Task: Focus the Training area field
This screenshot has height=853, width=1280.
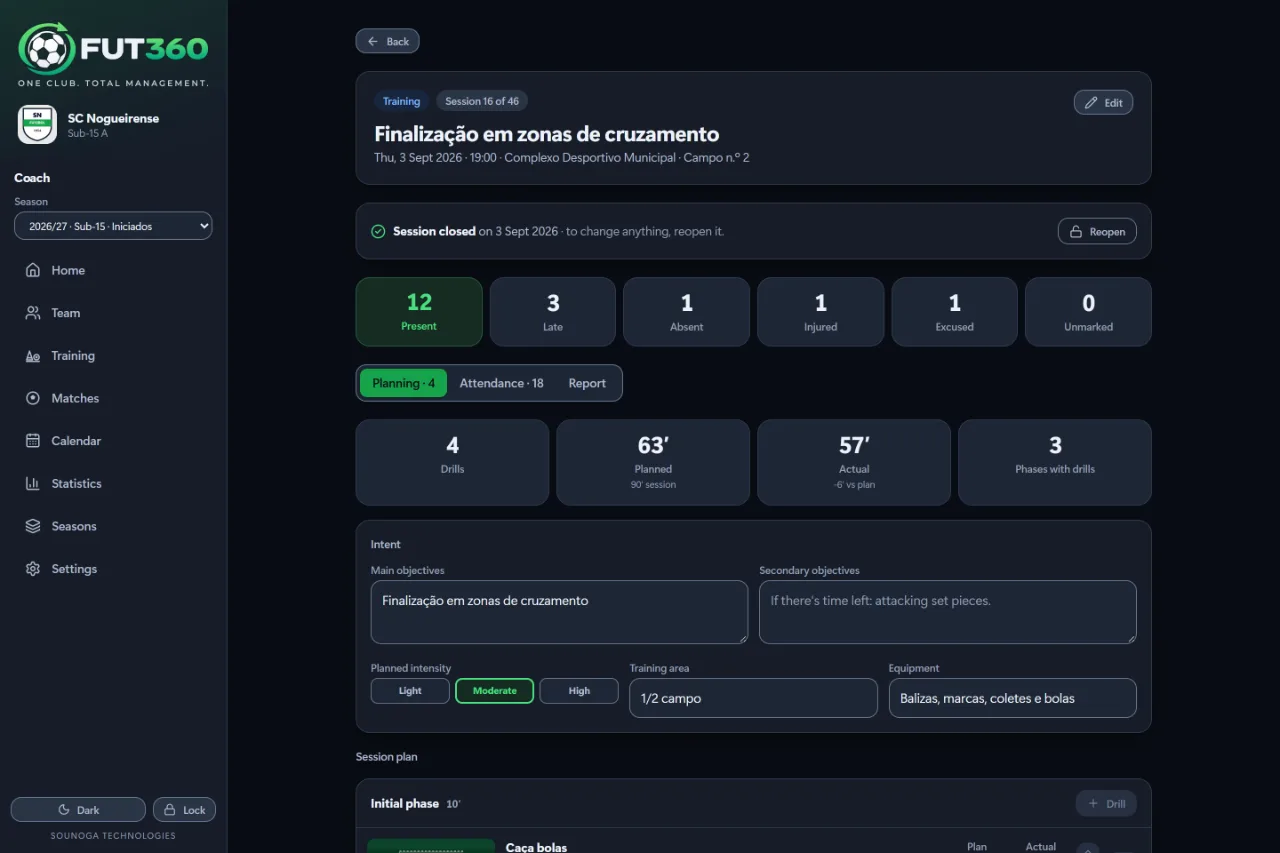Action: 753,698
